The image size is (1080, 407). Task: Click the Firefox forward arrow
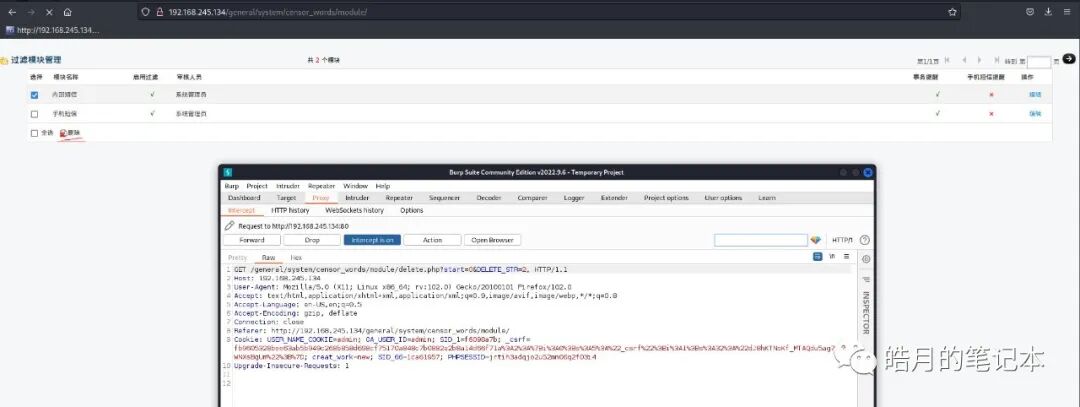pos(31,12)
